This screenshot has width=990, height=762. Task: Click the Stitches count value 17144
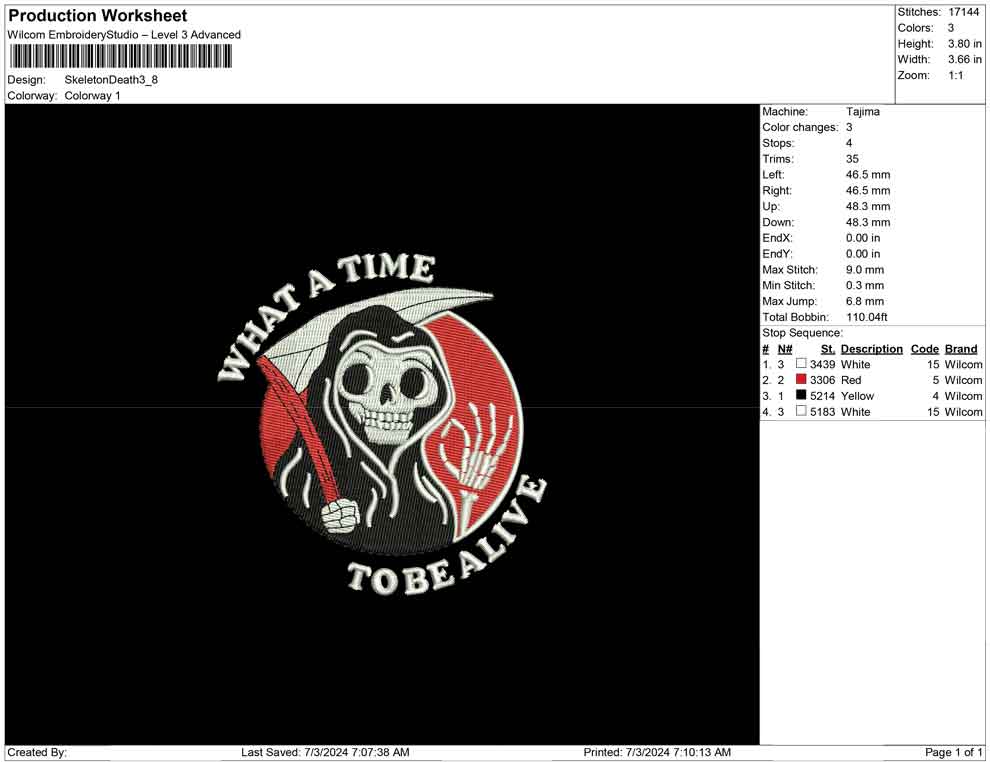click(x=965, y=12)
